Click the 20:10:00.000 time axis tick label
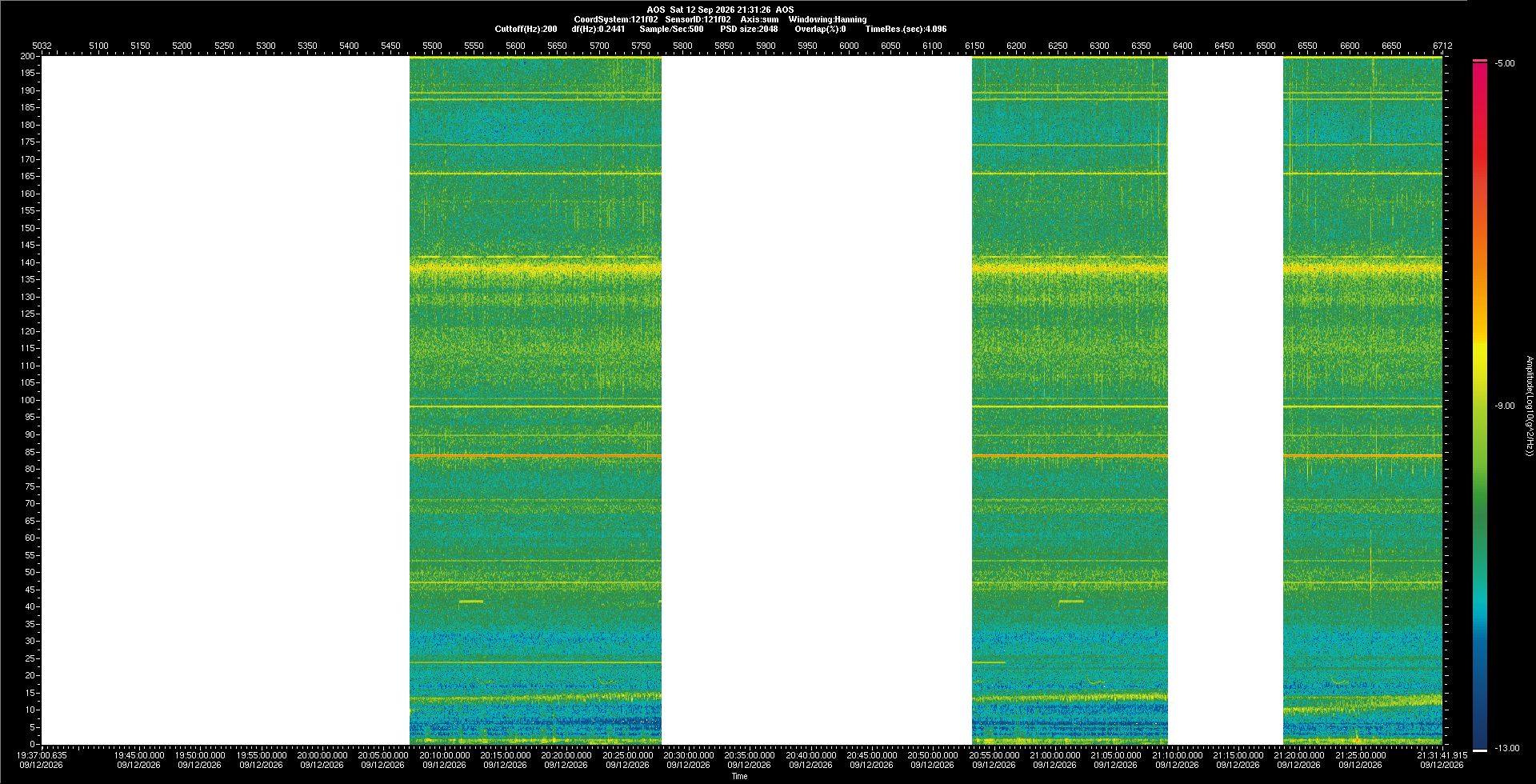This screenshot has height=784, width=1536. (x=444, y=755)
